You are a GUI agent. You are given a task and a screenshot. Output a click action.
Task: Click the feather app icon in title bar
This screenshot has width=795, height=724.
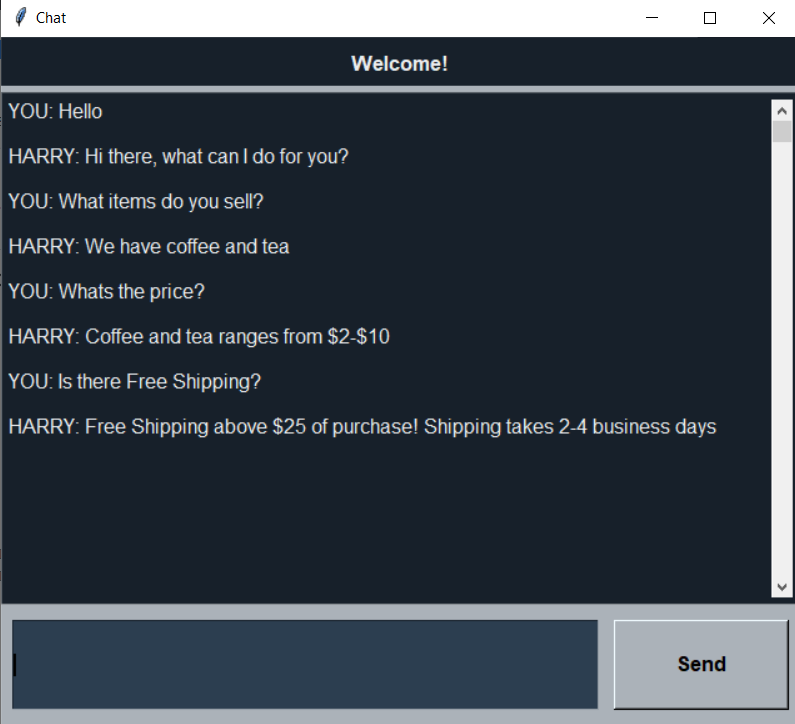(20, 18)
